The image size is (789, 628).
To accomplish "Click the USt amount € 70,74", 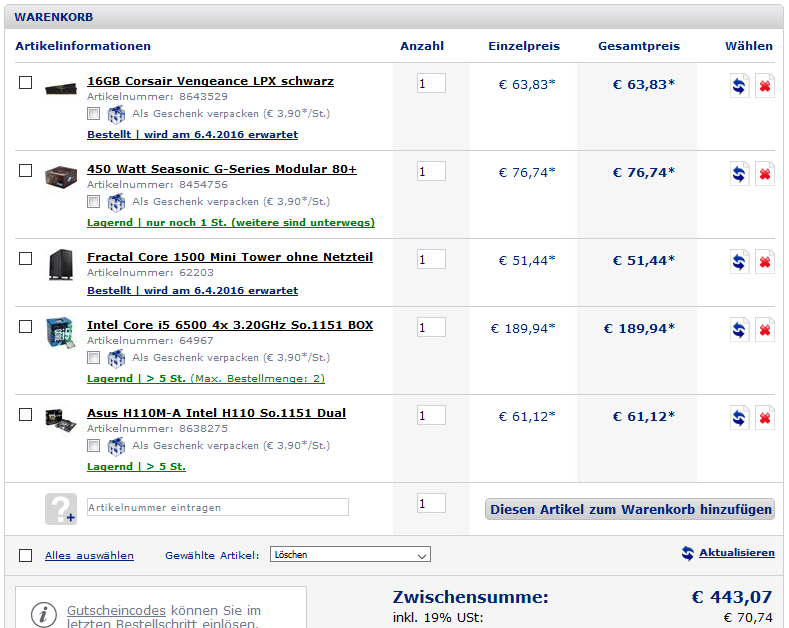I will coord(748,617).
